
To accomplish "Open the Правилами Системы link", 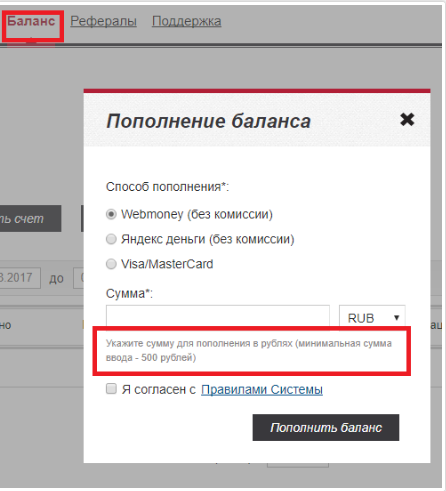I will [262, 390].
